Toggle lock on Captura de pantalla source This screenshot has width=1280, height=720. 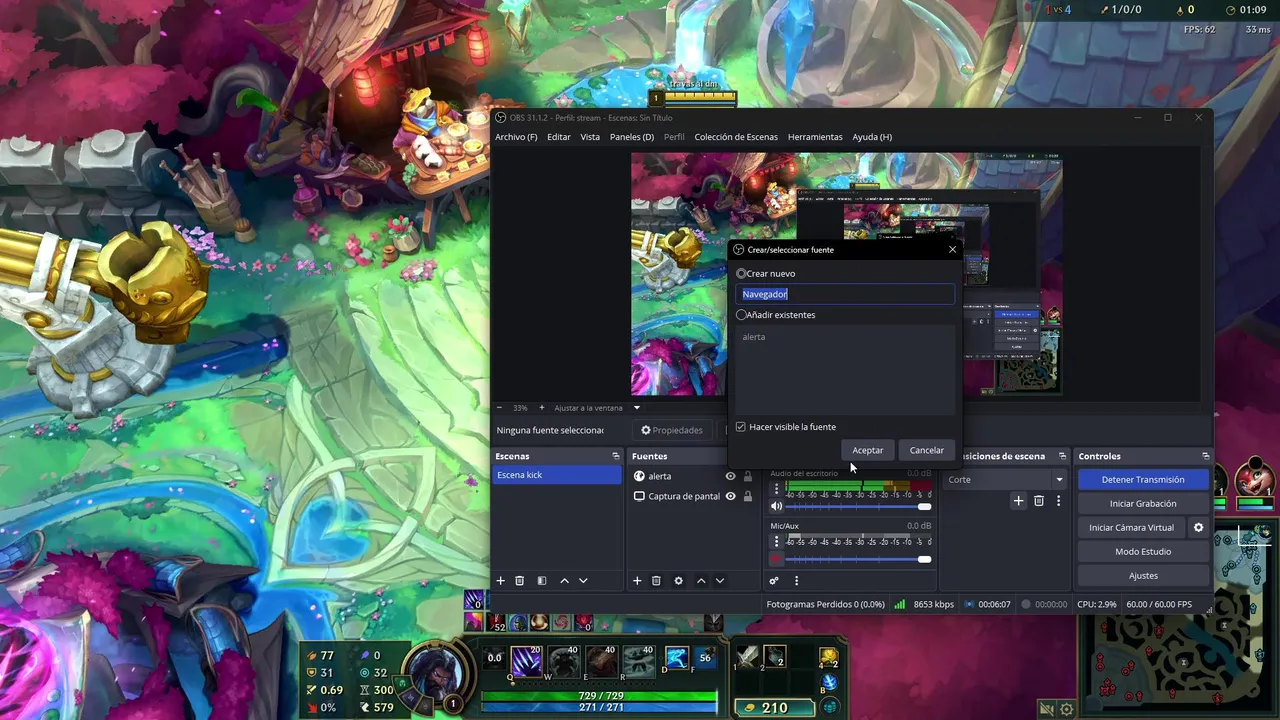747,496
